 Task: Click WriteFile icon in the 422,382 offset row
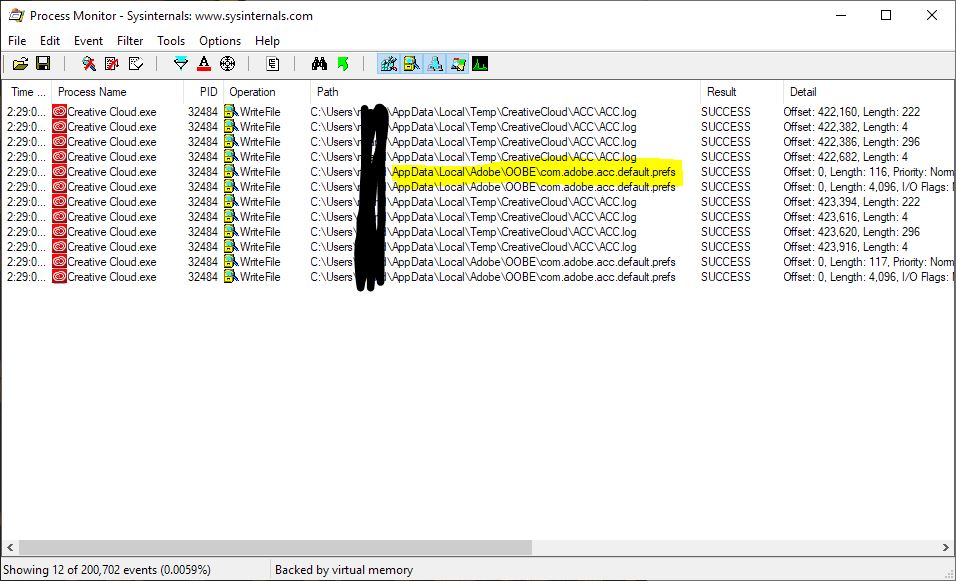click(x=230, y=127)
